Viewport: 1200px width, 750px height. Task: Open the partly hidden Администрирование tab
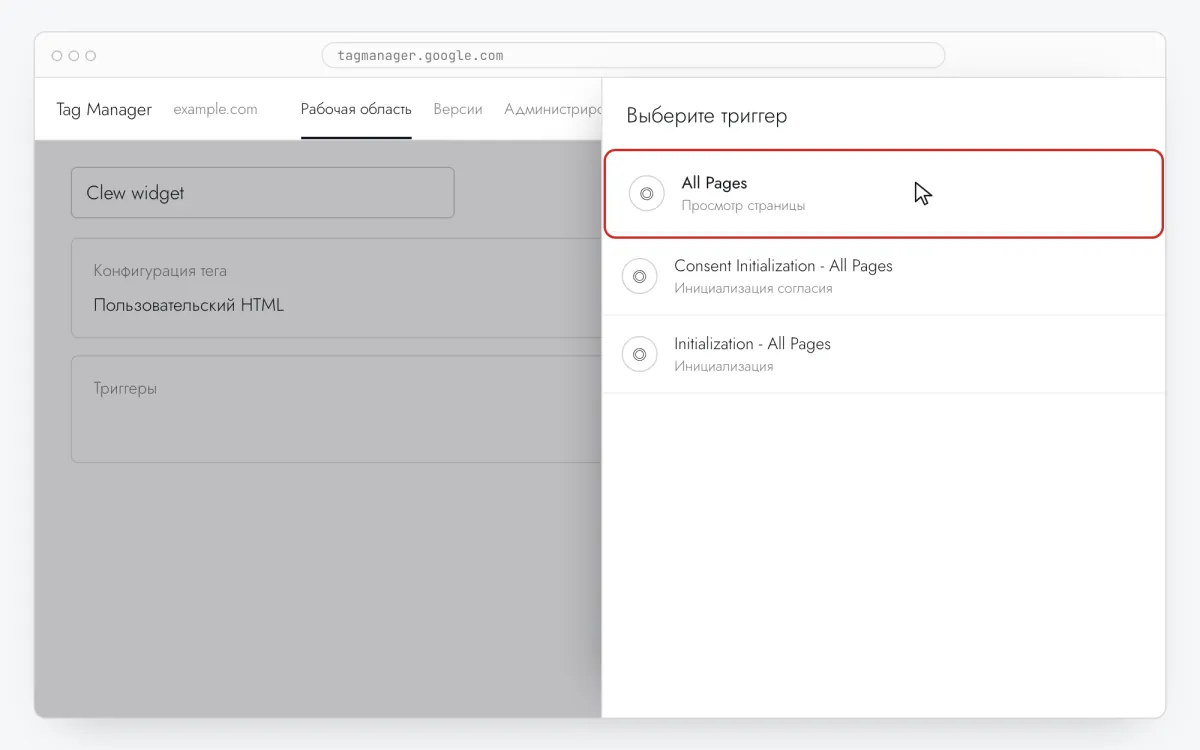click(x=553, y=110)
